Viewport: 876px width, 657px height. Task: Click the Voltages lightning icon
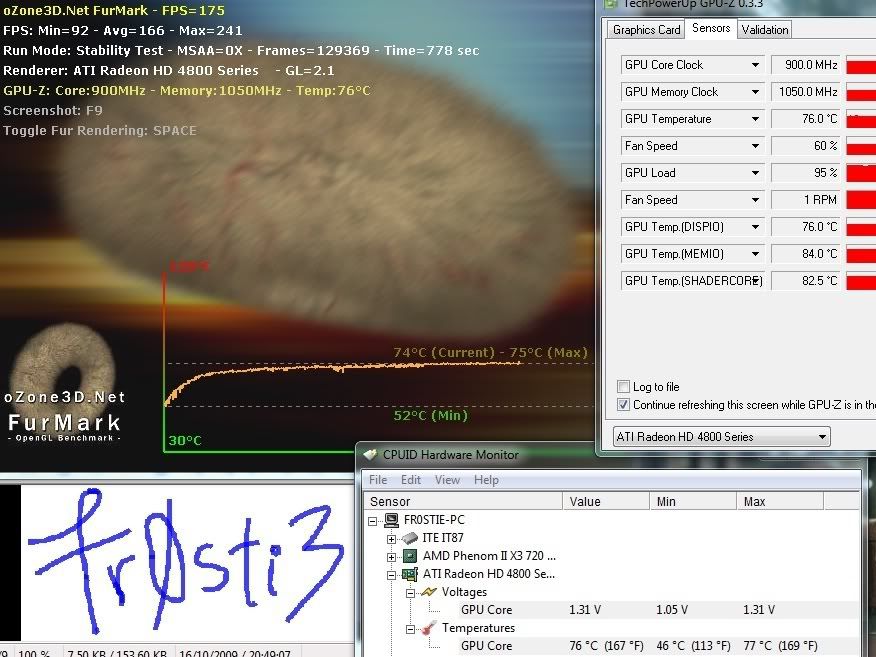tap(429, 592)
